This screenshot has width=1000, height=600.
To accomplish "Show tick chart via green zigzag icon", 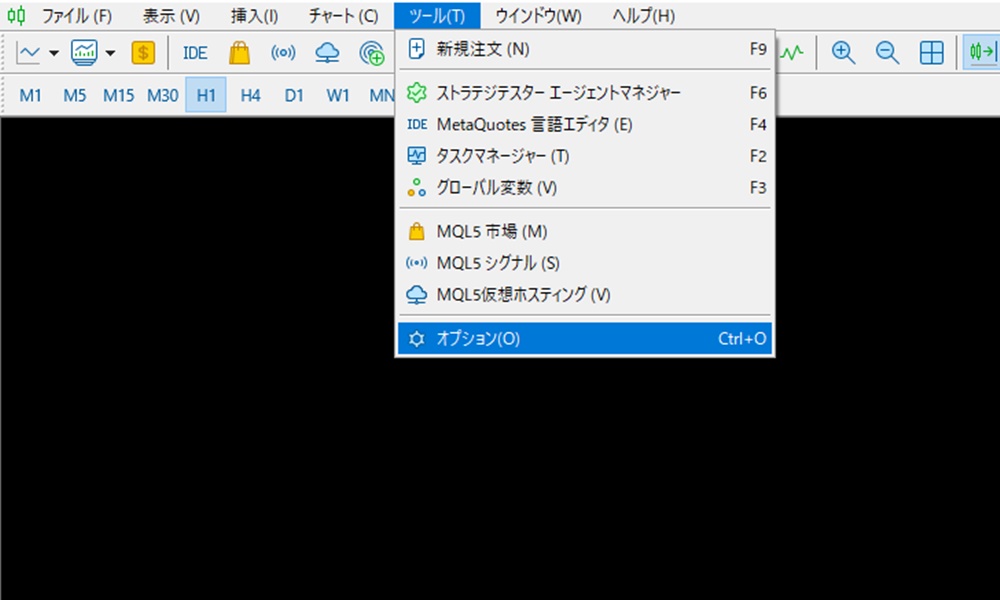I will [x=789, y=53].
